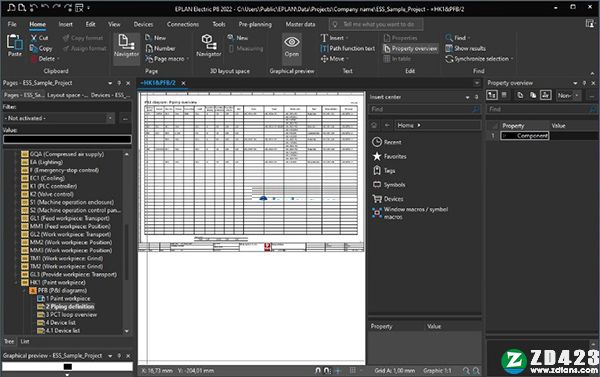Open Pages navigator panel menu arrow
This screenshot has width=600, height=377.
(x=110, y=83)
